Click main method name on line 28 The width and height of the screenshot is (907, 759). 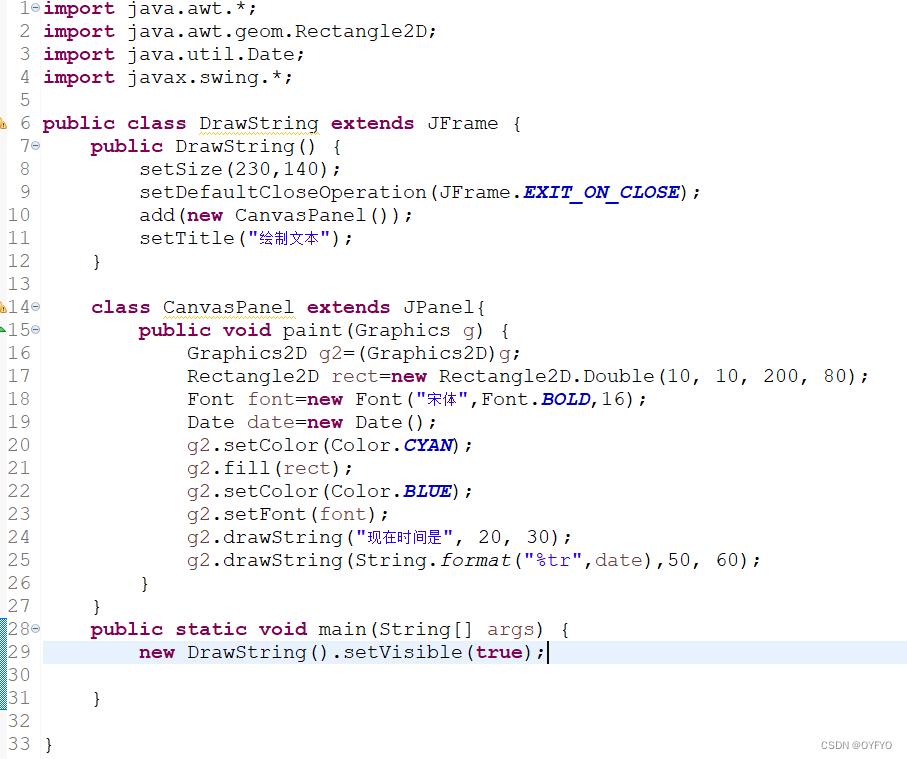[342, 629]
